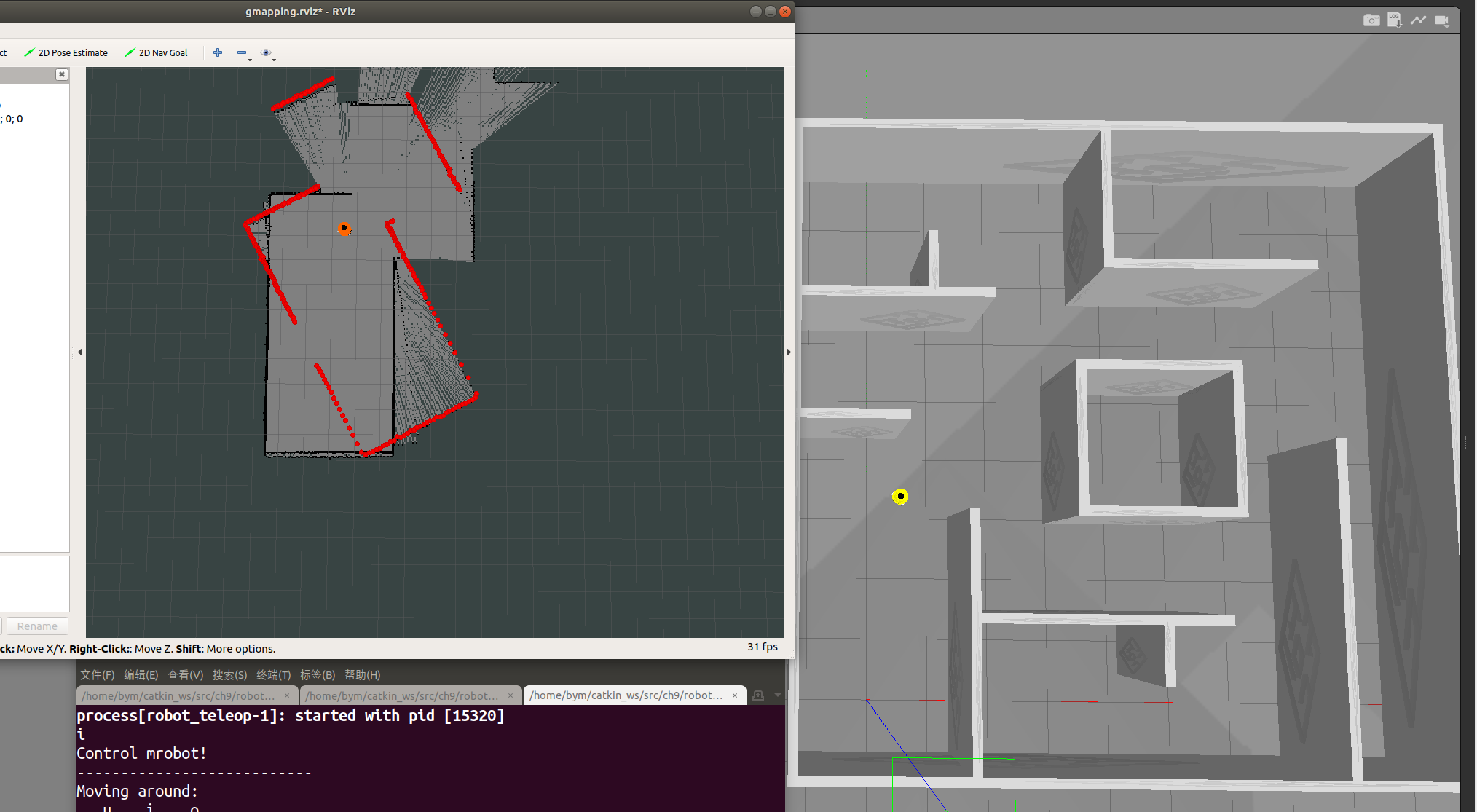Click the Gazebo LOG data icon
Image resolution: width=1477 pixels, height=812 pixels.
(1394, 20)
